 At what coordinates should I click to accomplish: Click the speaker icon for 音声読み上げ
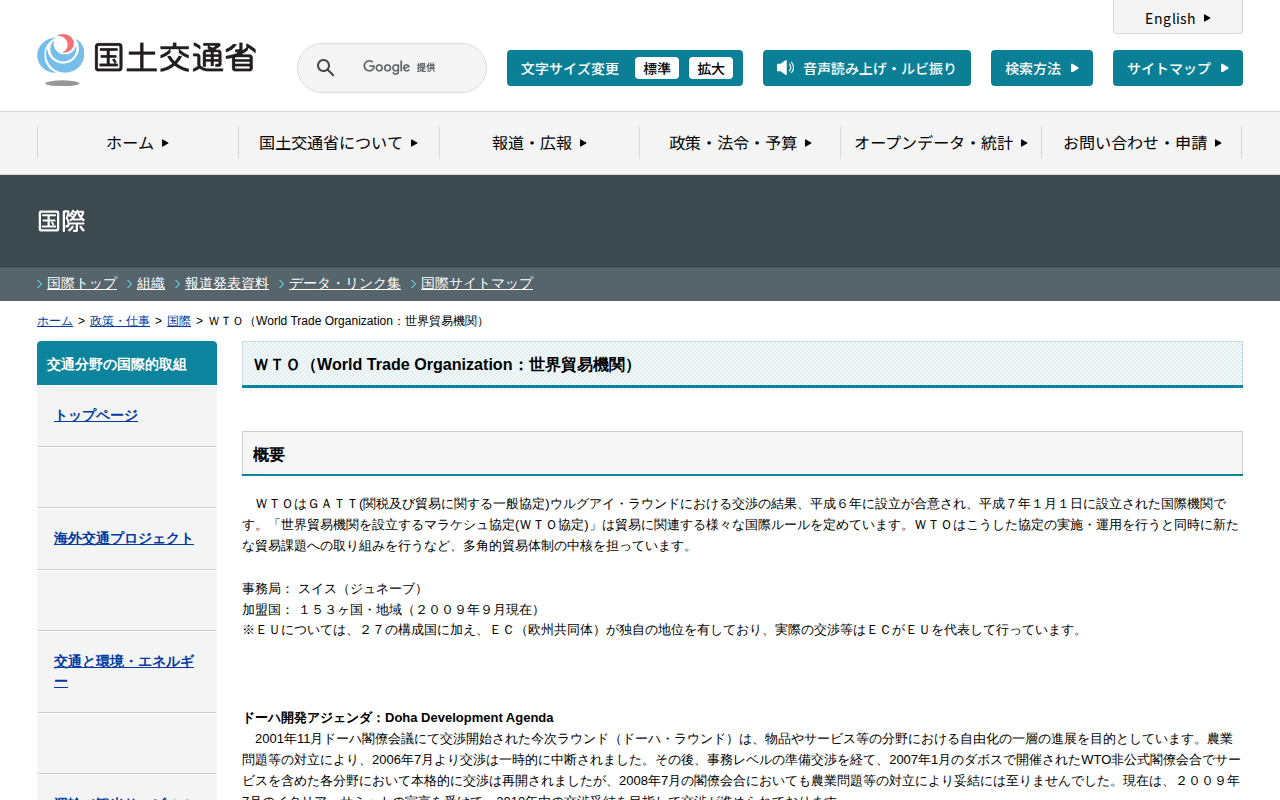785,68
